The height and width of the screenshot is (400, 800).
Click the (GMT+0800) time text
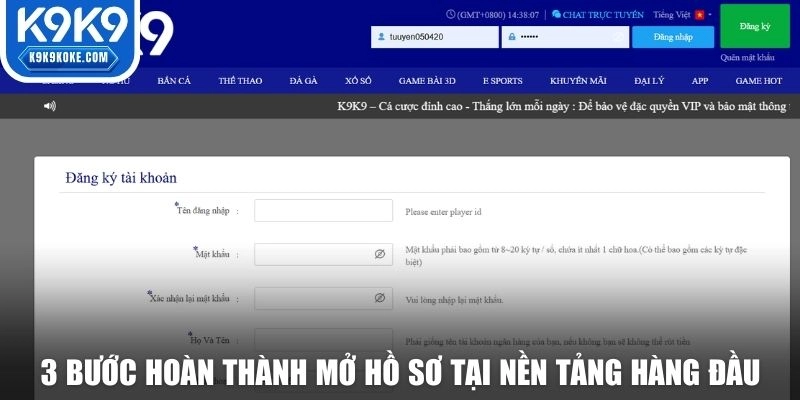click(498, 15)
